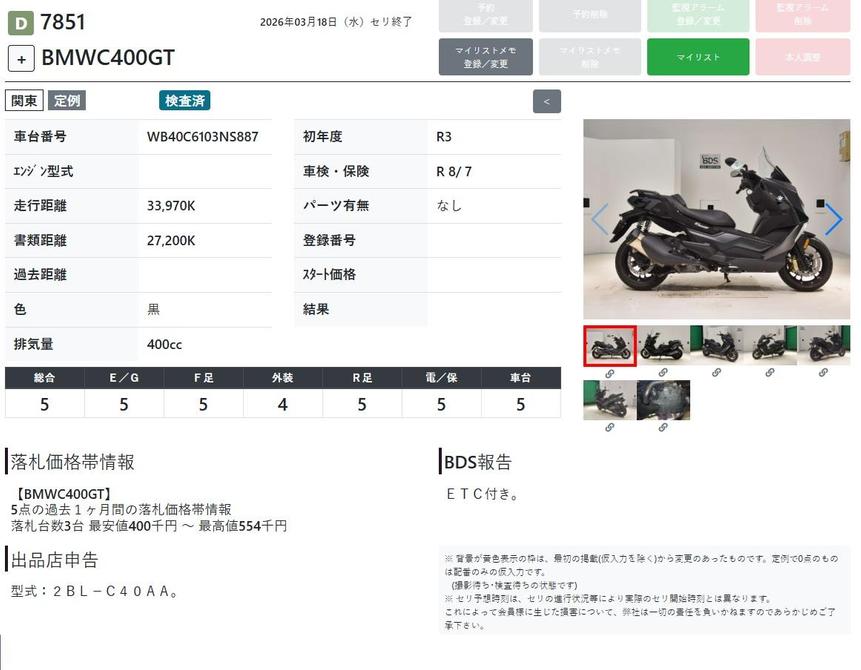861x670 pixels.
Task: Click link icon under rear-view thumbnail in second row
Action: (x=609, y=428)
